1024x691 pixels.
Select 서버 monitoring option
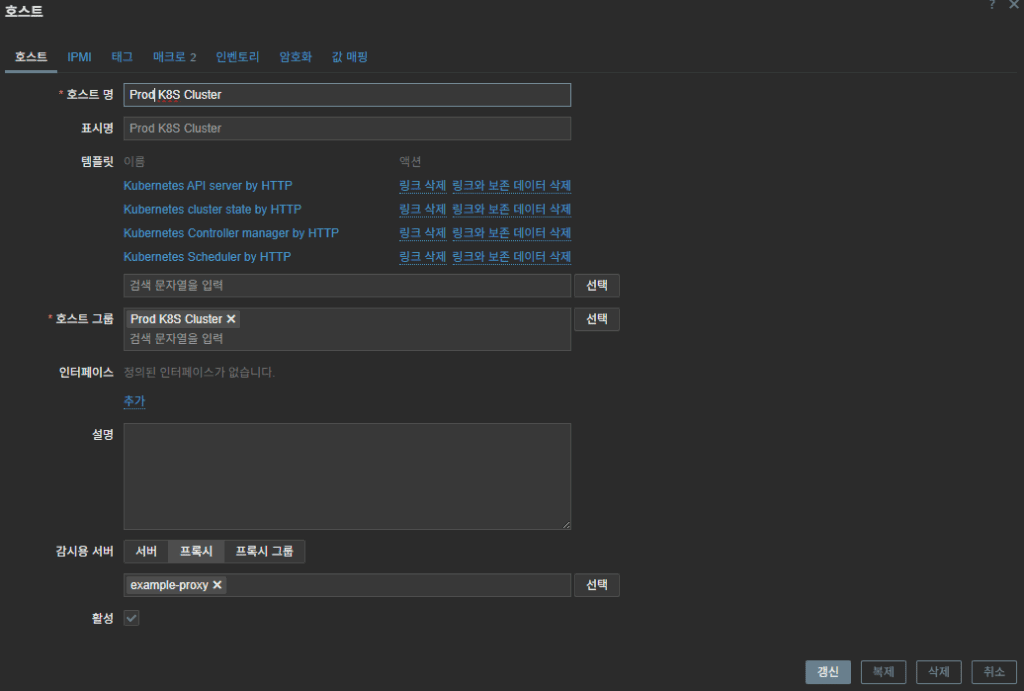tap(146, 551)
